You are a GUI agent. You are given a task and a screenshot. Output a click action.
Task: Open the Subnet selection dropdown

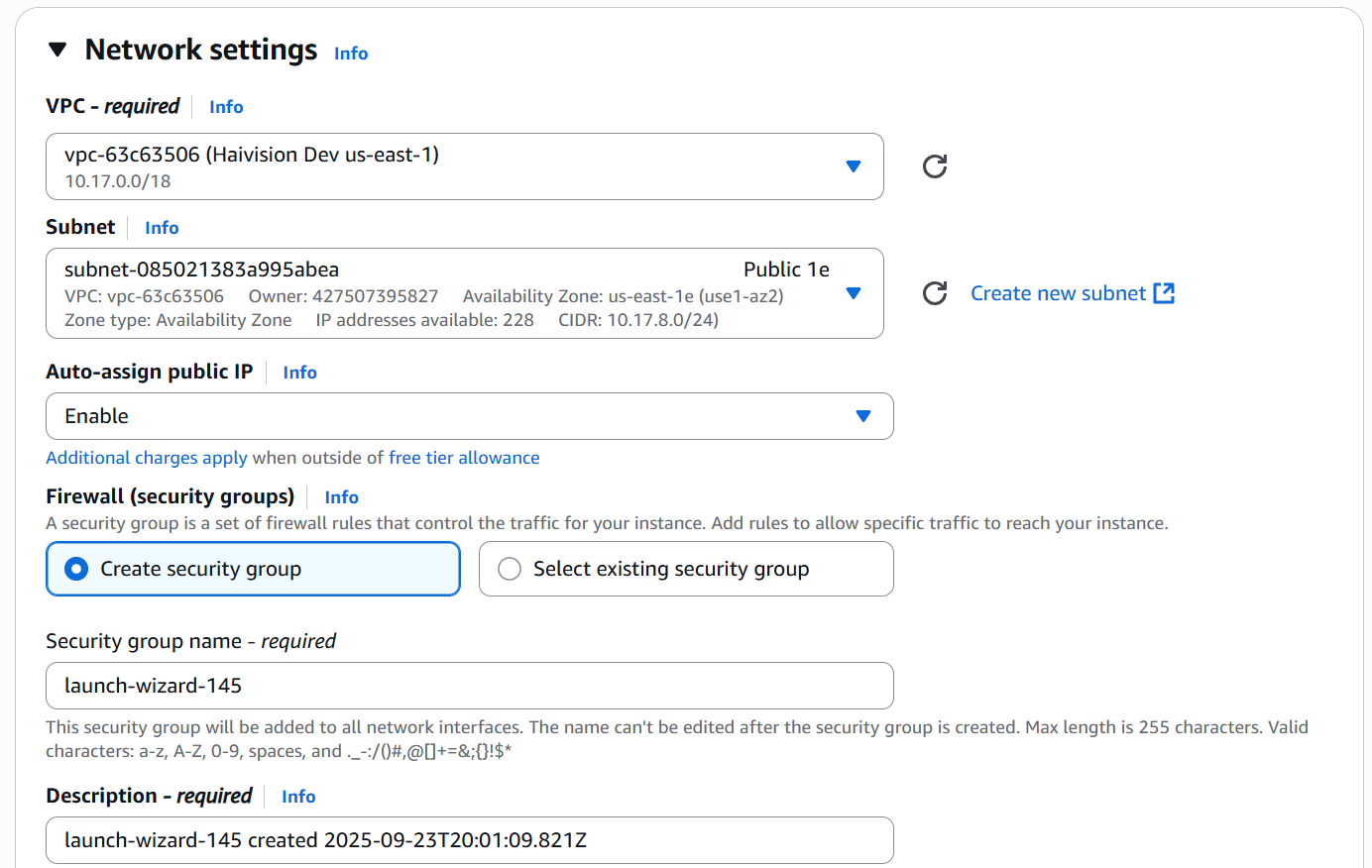(854, 293)
